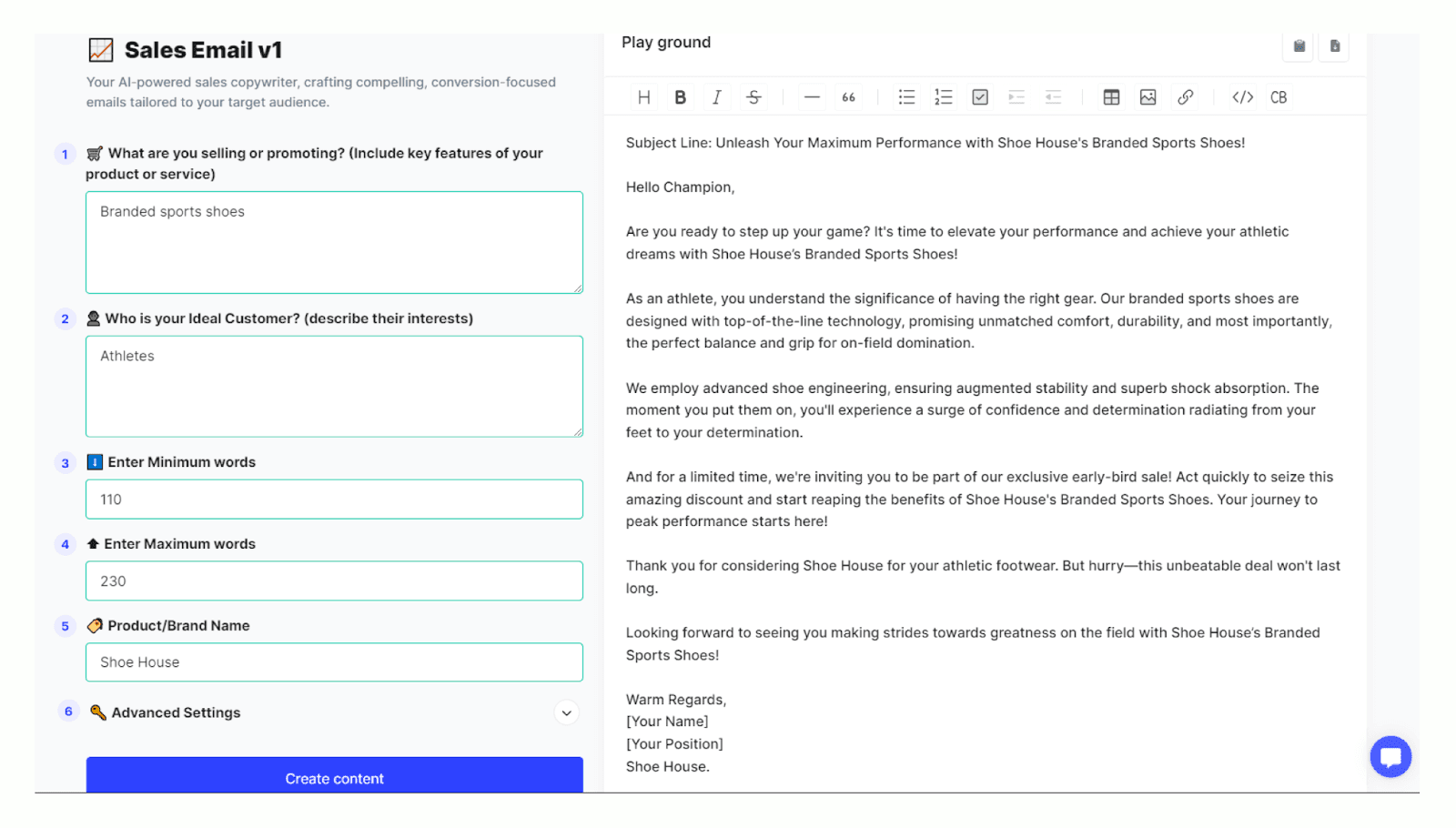The height and width of the screenshot is (828, 1456).
Task: Insert inline code
Action: point(1243,97)
